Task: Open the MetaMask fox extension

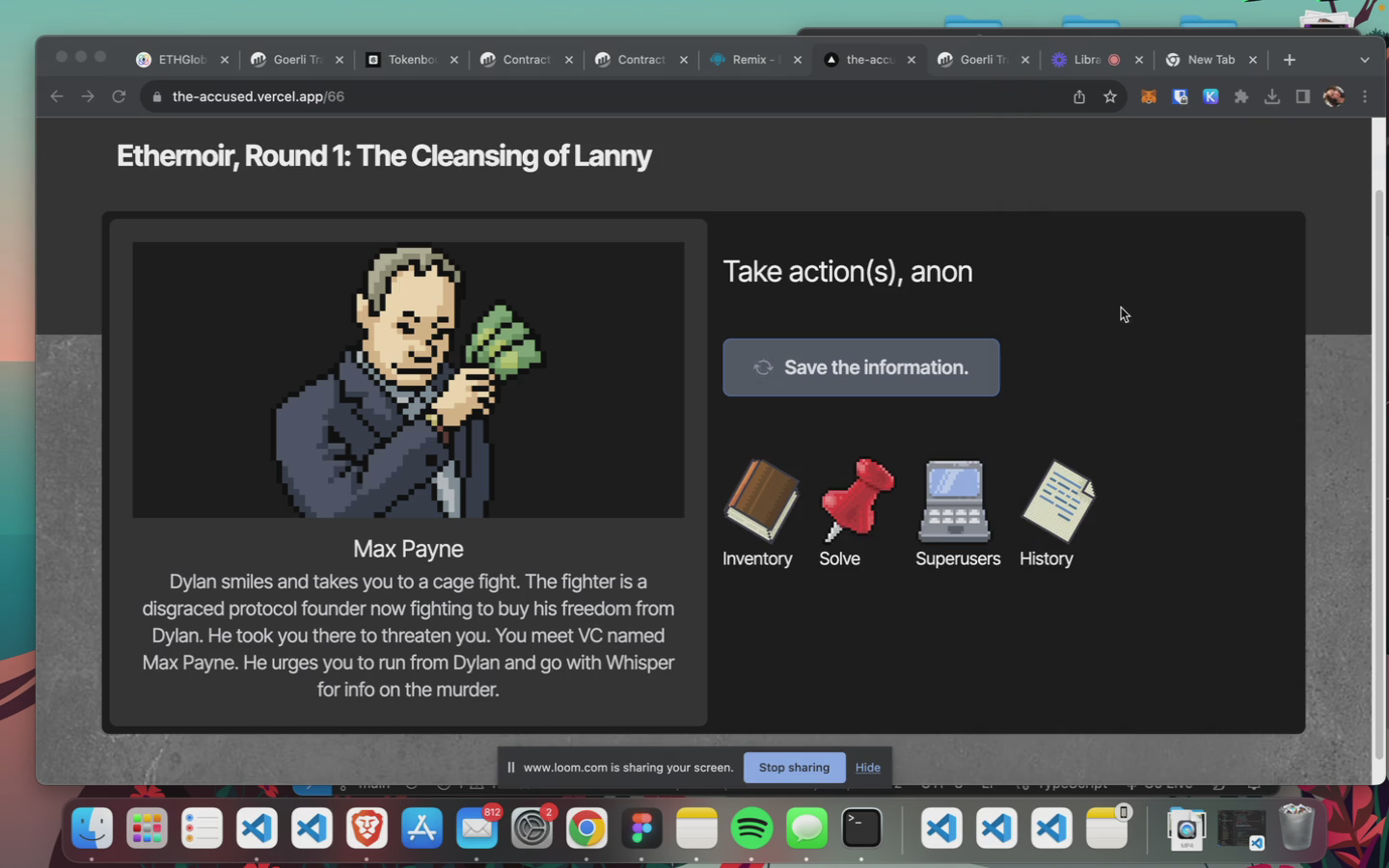Action: pyautogui.click(x=1149, y=96)
